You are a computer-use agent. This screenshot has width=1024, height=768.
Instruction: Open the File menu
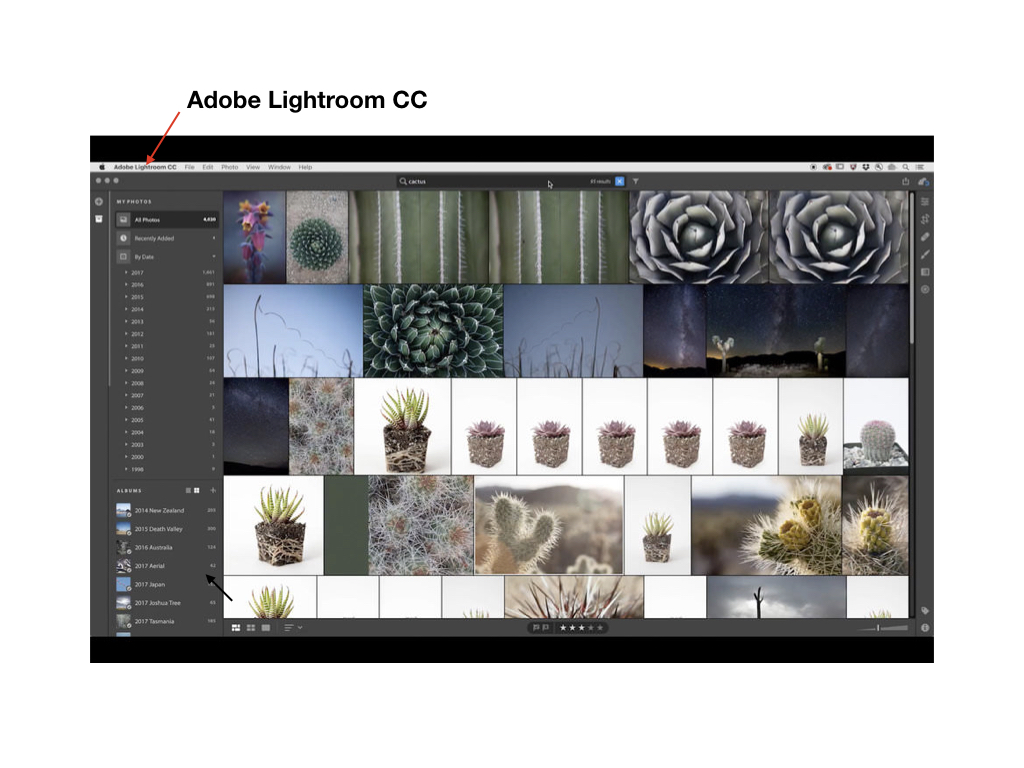[189, 167]
